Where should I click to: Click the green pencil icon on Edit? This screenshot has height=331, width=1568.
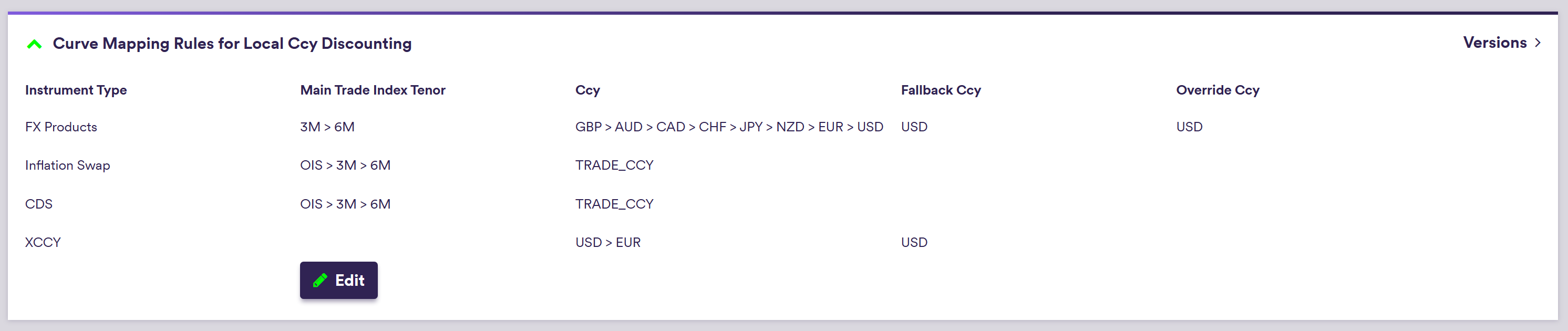coord(320,281)
